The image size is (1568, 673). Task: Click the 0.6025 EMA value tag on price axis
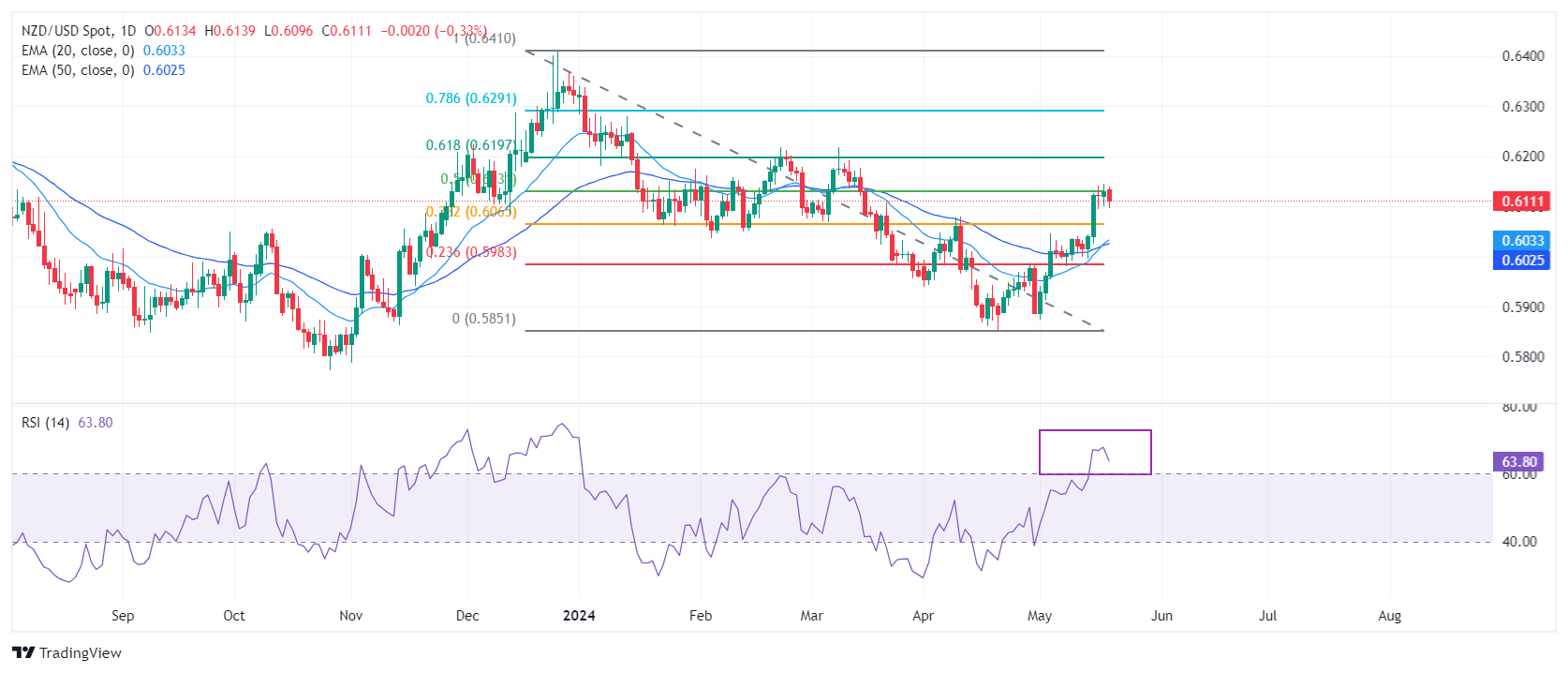(1522, 260)
